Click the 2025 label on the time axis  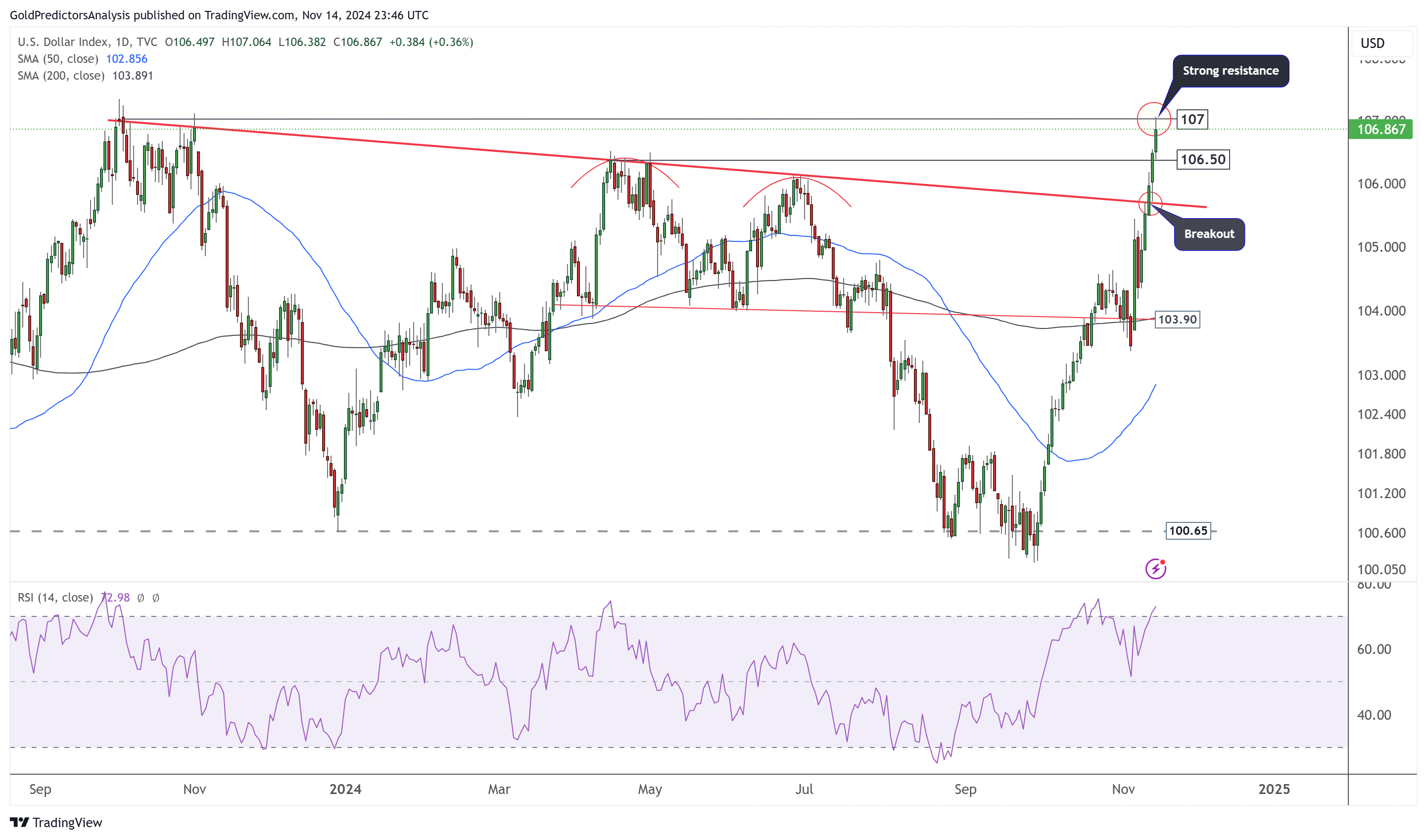(1274, 789)
